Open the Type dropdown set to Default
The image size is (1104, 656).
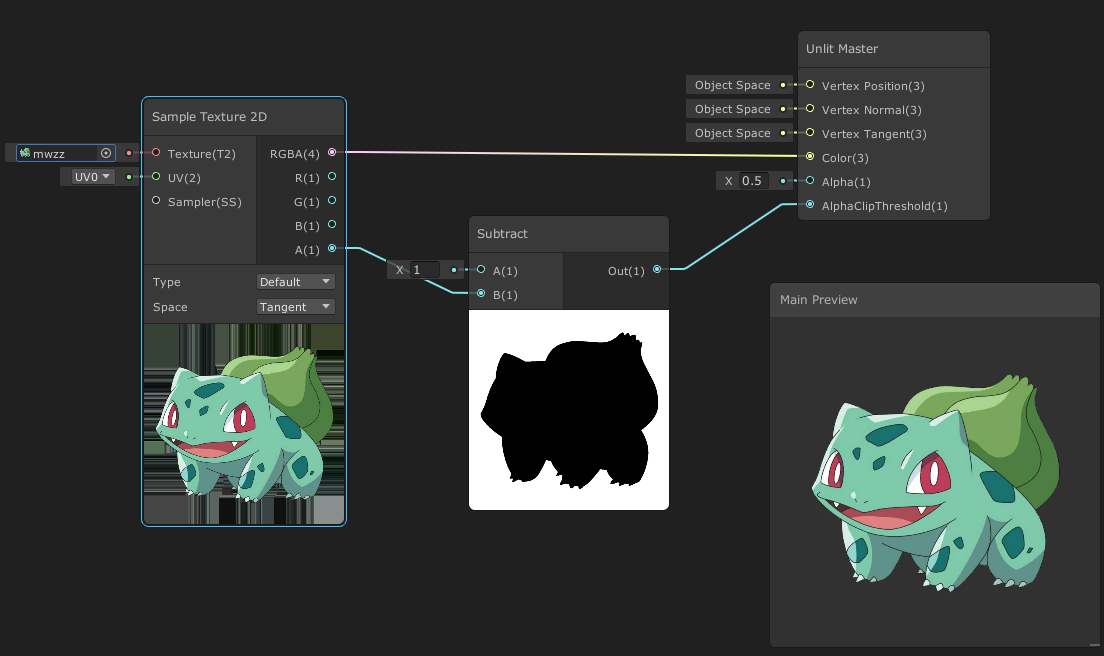click(x=295, y=282)
